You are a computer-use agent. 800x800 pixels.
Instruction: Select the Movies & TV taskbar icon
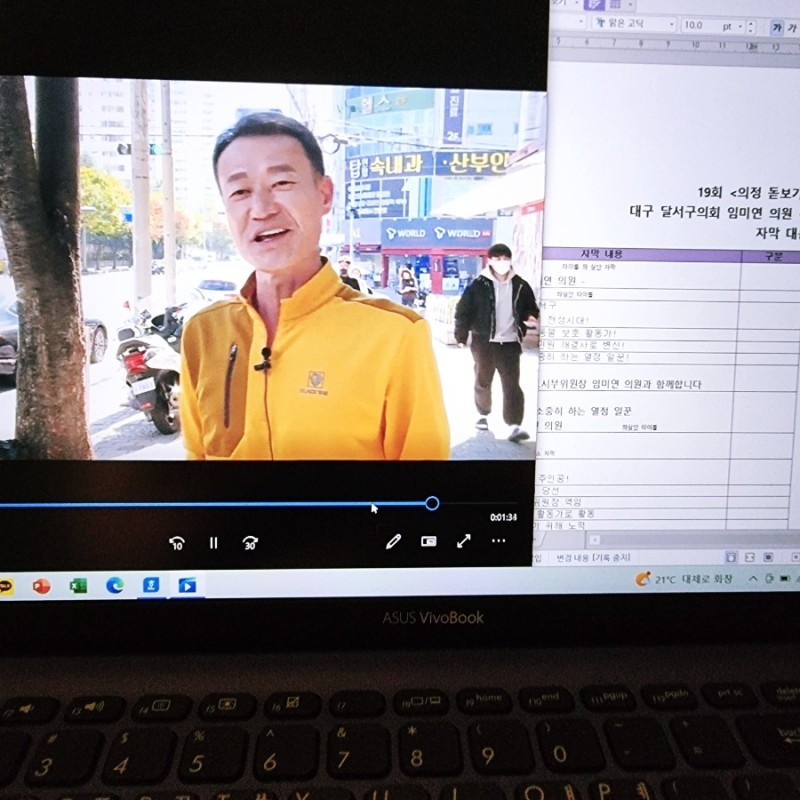[x=187, y=585]
